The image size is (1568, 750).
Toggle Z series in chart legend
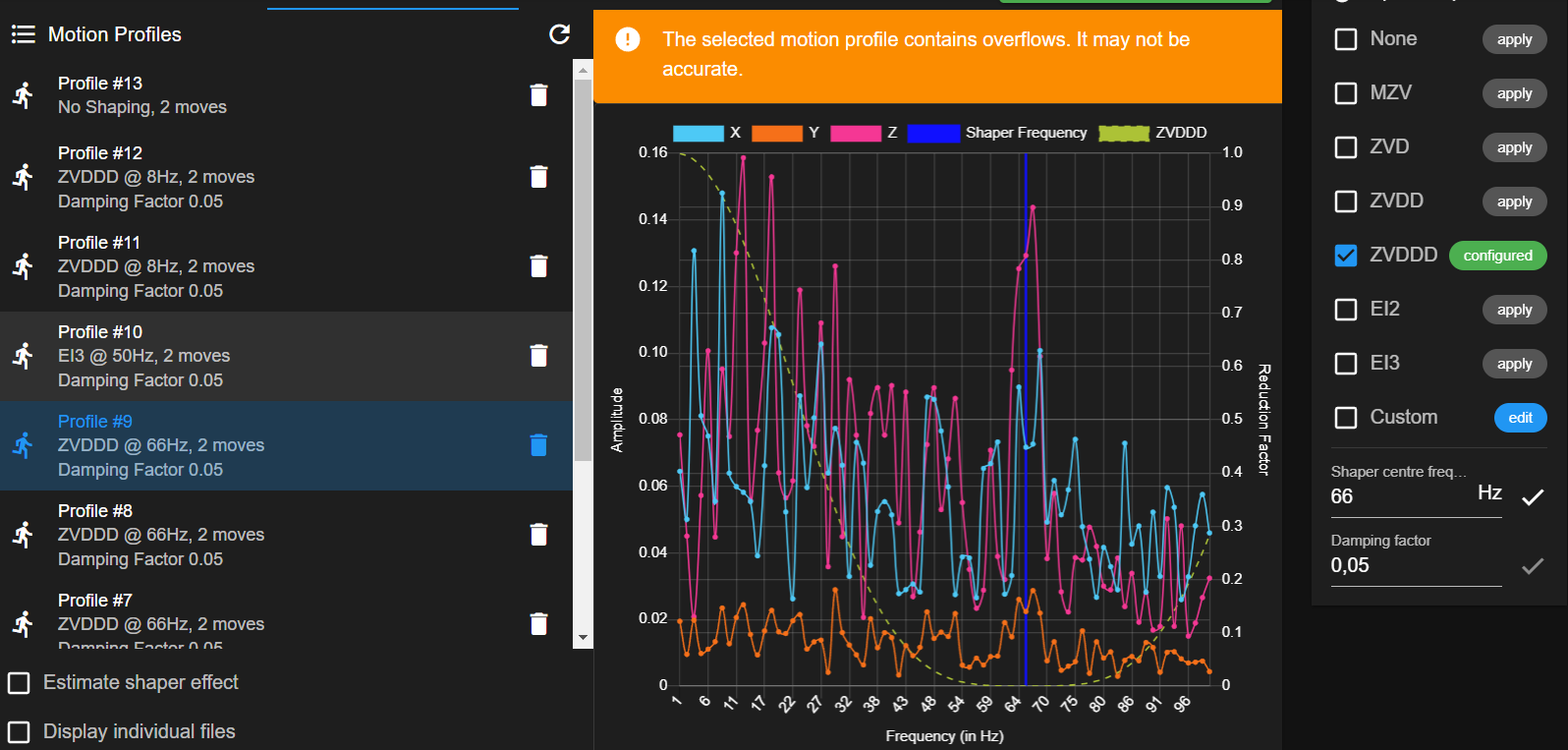(864, 133)
